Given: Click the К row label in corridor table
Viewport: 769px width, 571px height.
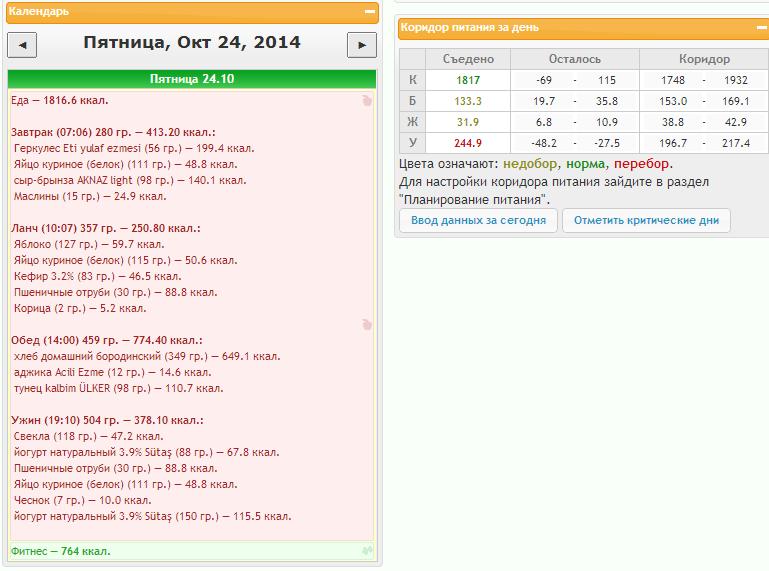Looking at the screenshot, I should (412, 80).
